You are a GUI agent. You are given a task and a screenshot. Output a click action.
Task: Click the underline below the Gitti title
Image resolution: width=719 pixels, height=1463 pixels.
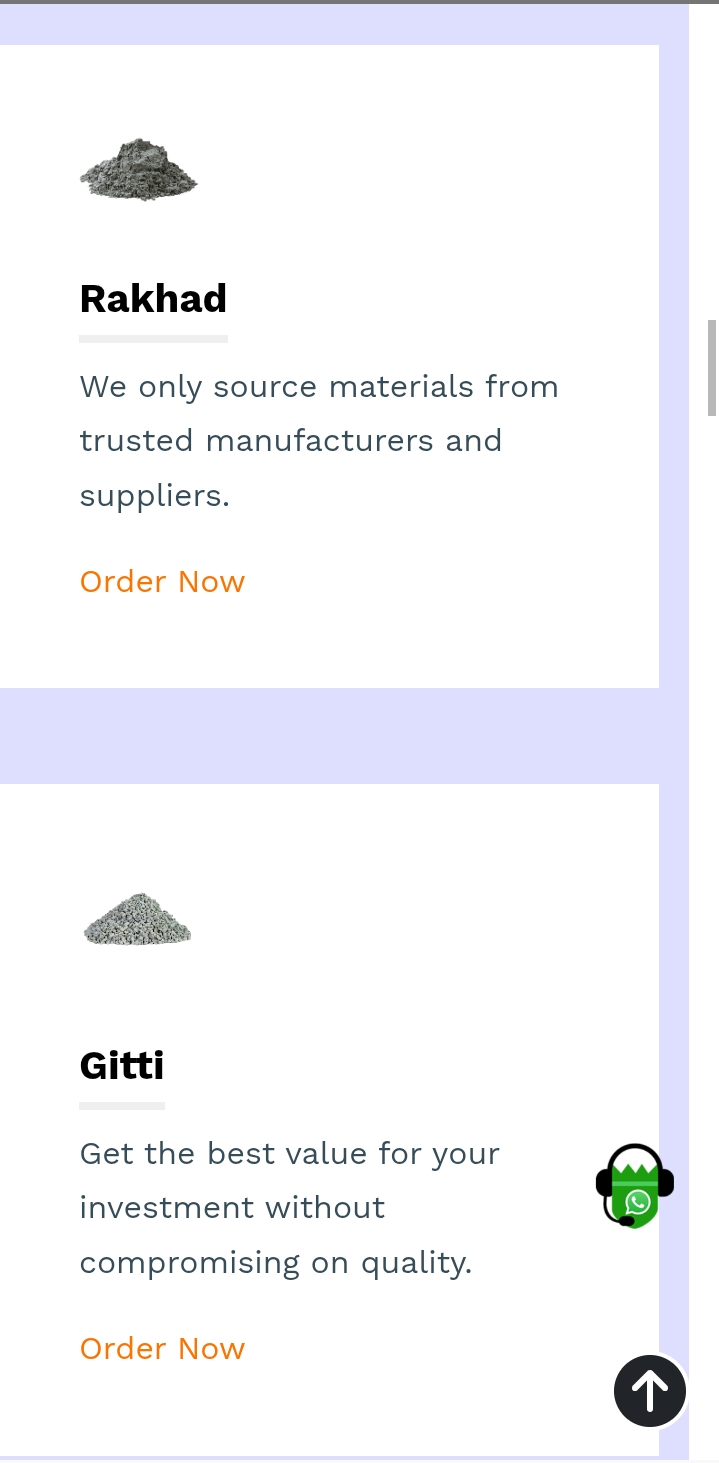pyautogui.click(x=122, y=1106)
